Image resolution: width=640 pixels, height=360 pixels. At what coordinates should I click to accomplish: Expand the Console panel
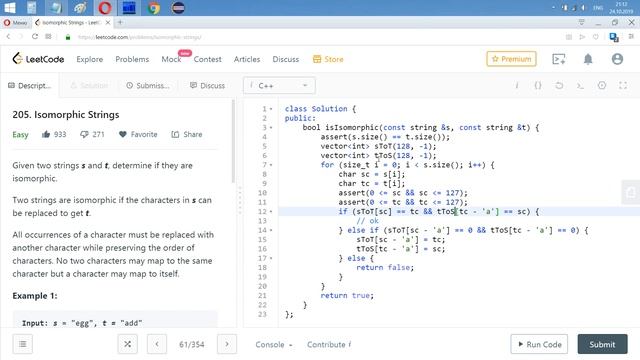[274, 344]
